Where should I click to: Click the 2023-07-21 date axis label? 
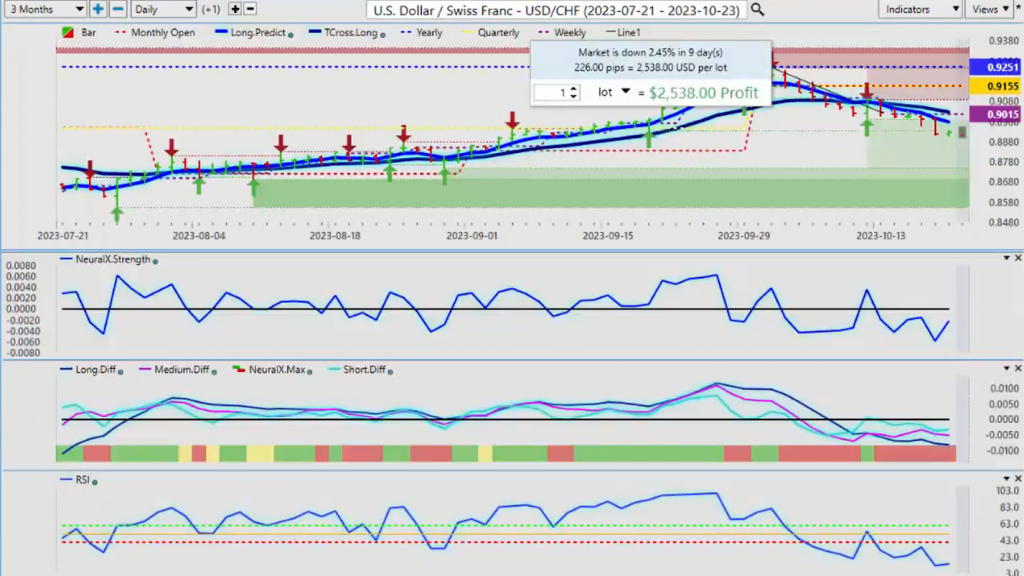(x=63, y=236)
